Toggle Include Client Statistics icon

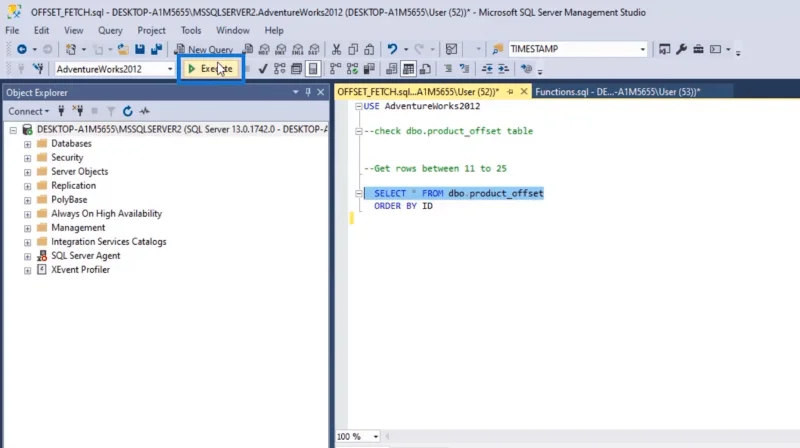(x=369, y=69)
